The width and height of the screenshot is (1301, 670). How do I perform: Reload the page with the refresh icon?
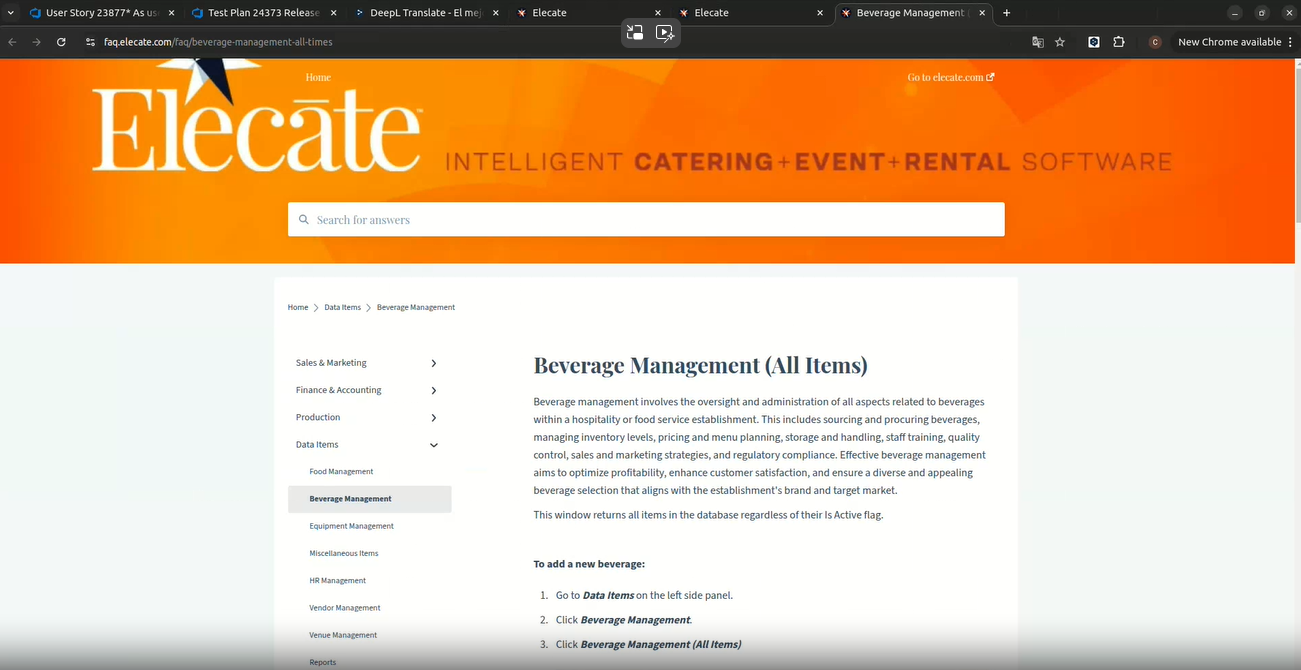tap(61, 42)
